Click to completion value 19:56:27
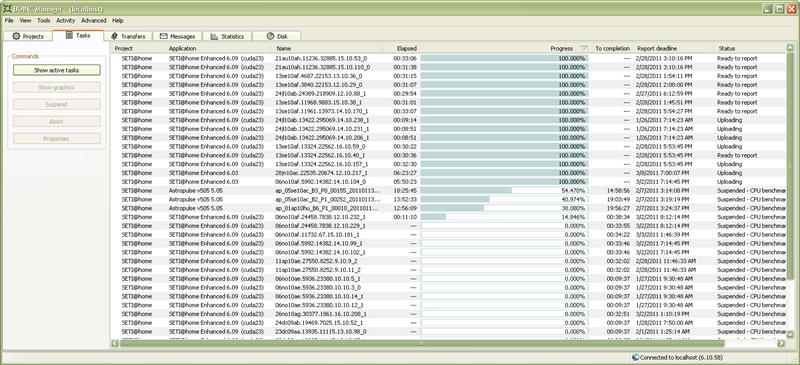 click(618, 208)
